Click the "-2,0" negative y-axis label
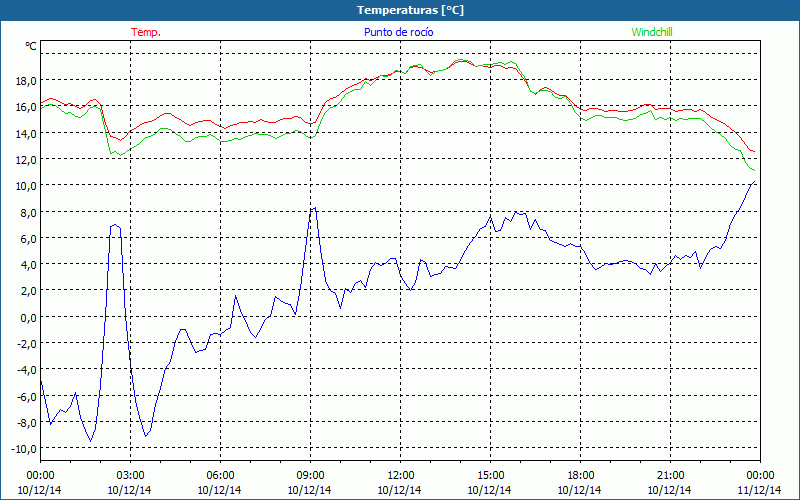Image resolution: width=800 pixels, height=500 pixels. click(27, 344)
